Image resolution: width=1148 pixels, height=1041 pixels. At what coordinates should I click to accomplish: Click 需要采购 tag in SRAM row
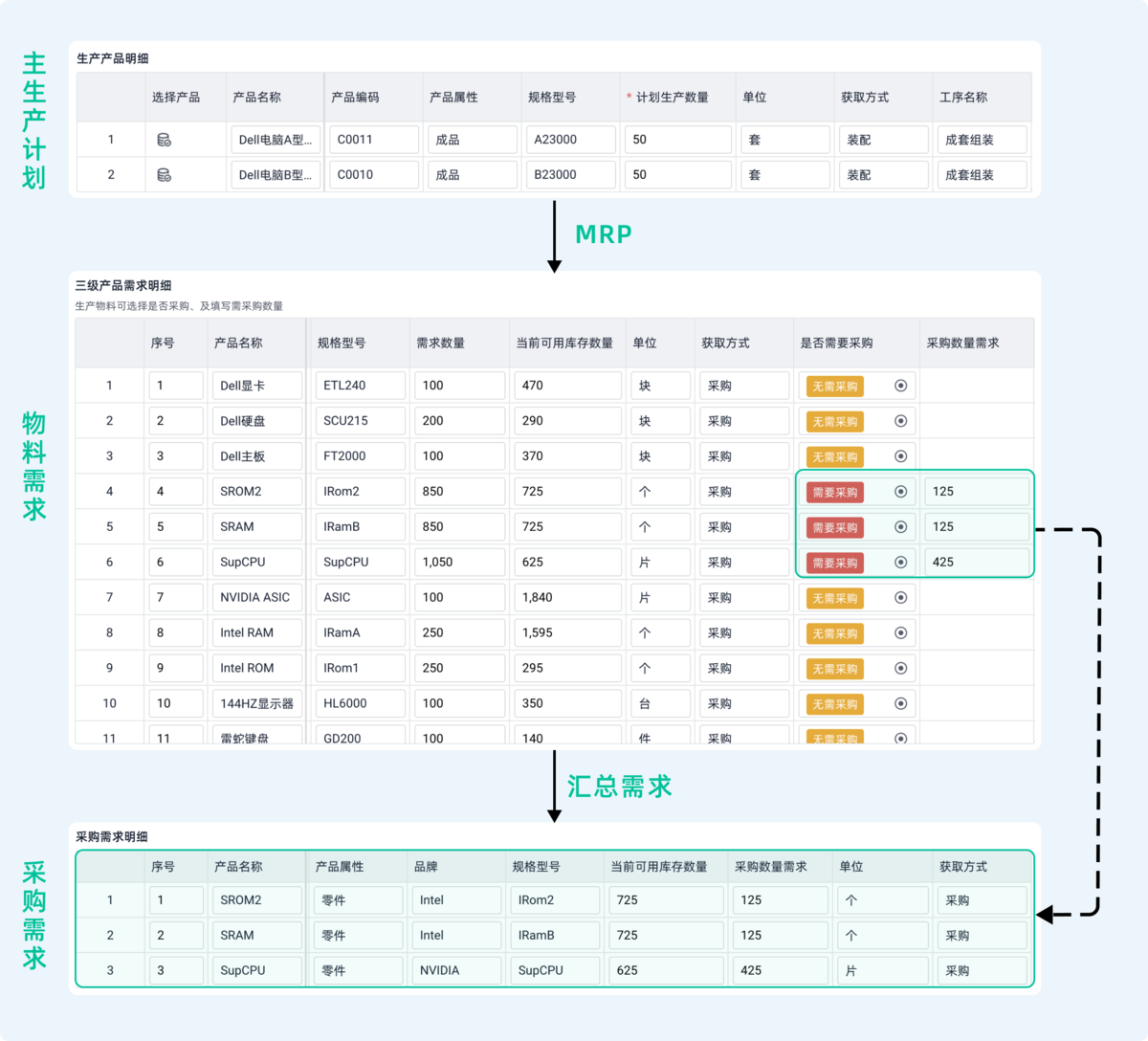pos(835,527)
